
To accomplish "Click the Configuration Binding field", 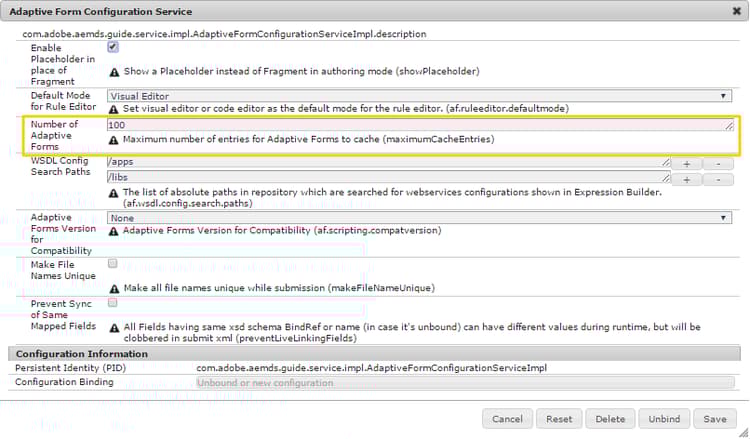I will click(465, 383).
